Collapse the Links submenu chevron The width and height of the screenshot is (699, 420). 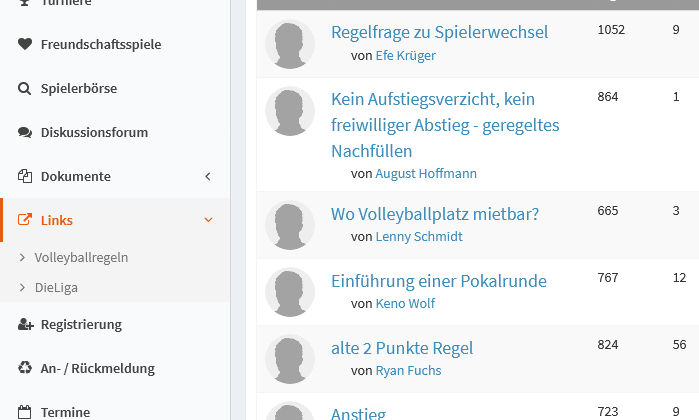[x=208, y=220]
